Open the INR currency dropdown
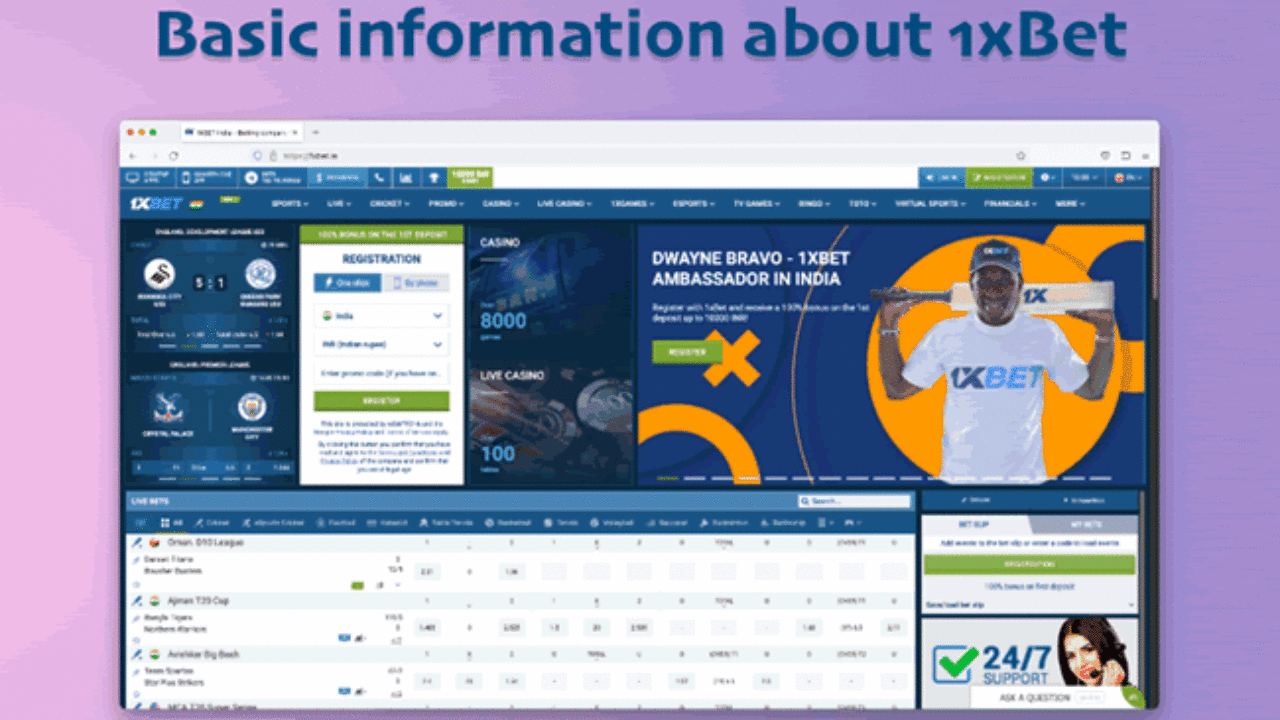This screenshot has height=720, width=1280. [x=381, y=344]
